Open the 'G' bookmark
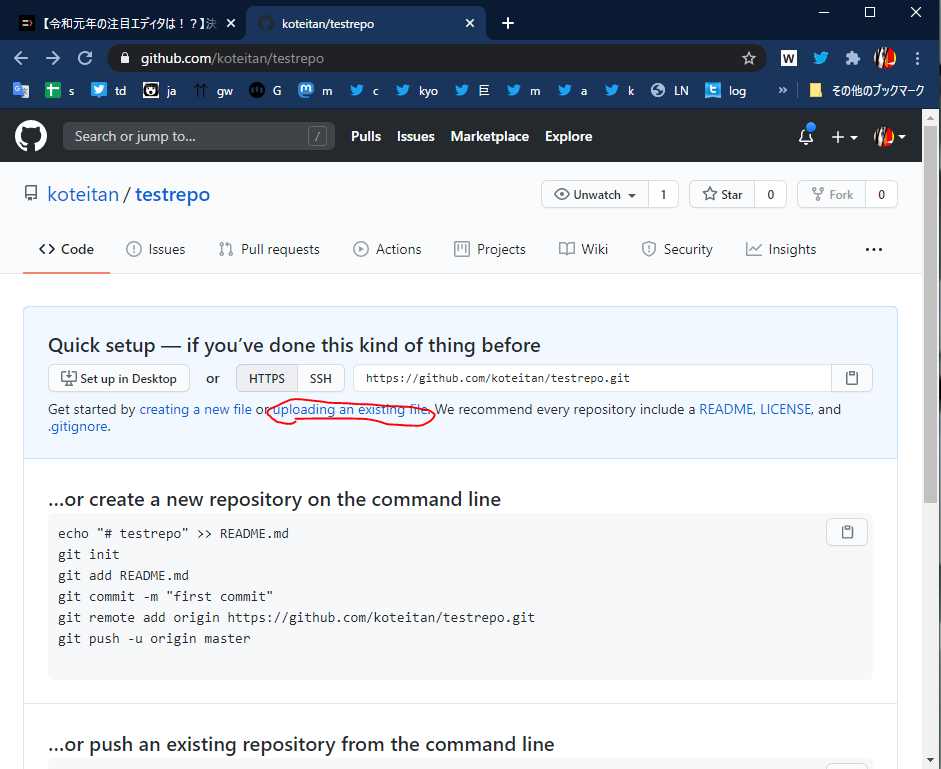Image resolution: width=941 pixels, height=769 pixels. pyautogui.click(x=265, y=90)
